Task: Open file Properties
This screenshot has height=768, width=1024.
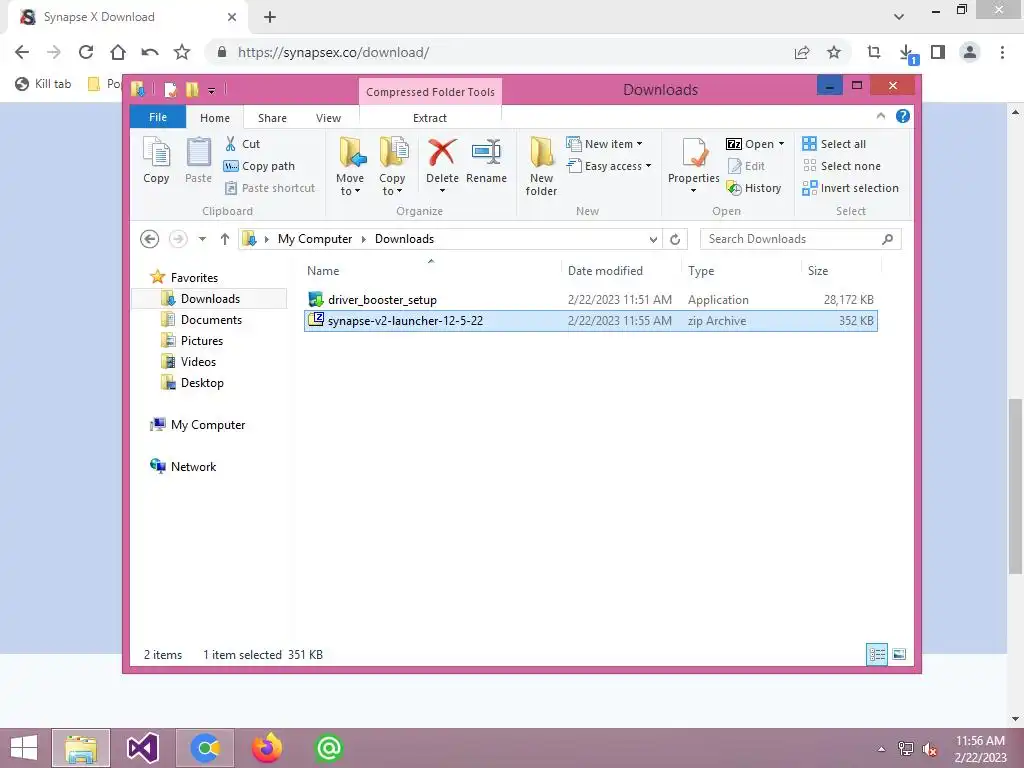Action: point(694,167)
